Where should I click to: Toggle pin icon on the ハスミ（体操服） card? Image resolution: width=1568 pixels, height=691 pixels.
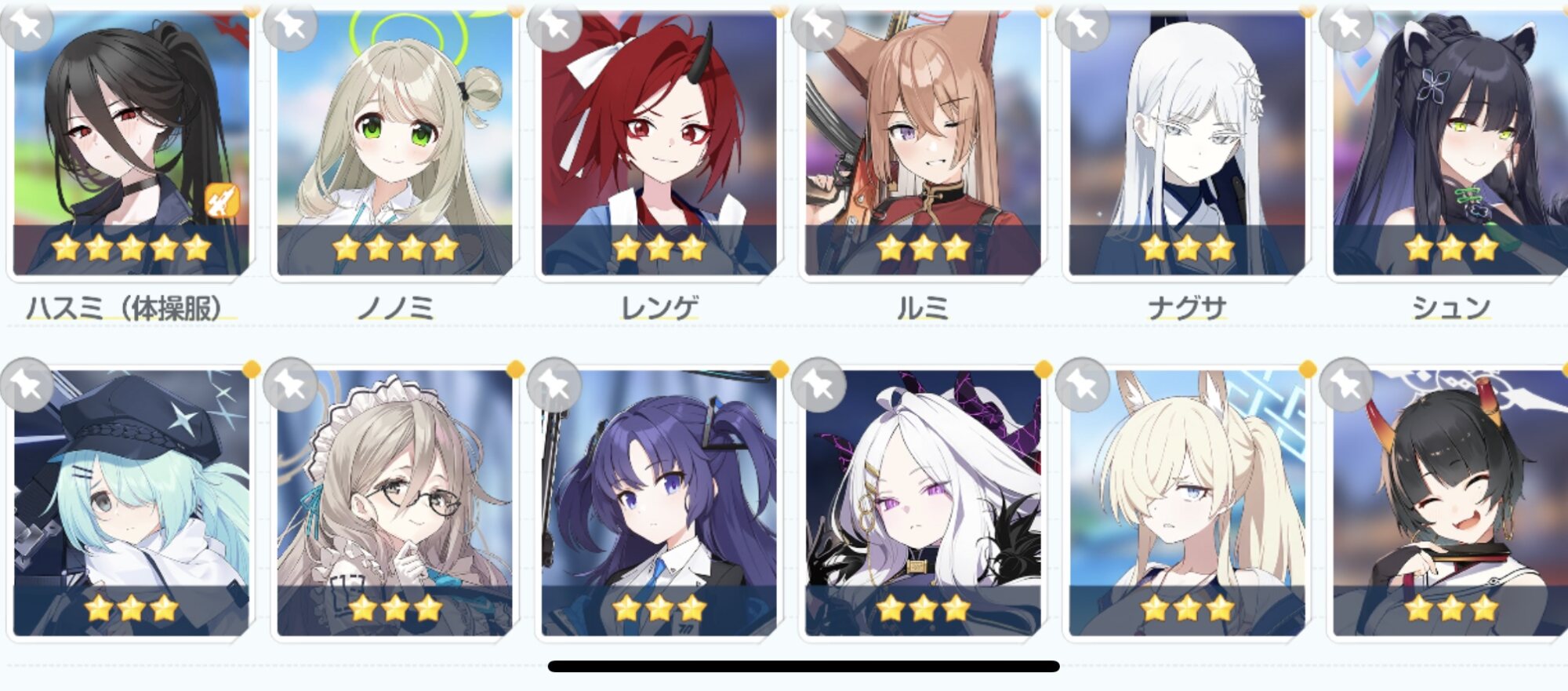tap(27, 25)
